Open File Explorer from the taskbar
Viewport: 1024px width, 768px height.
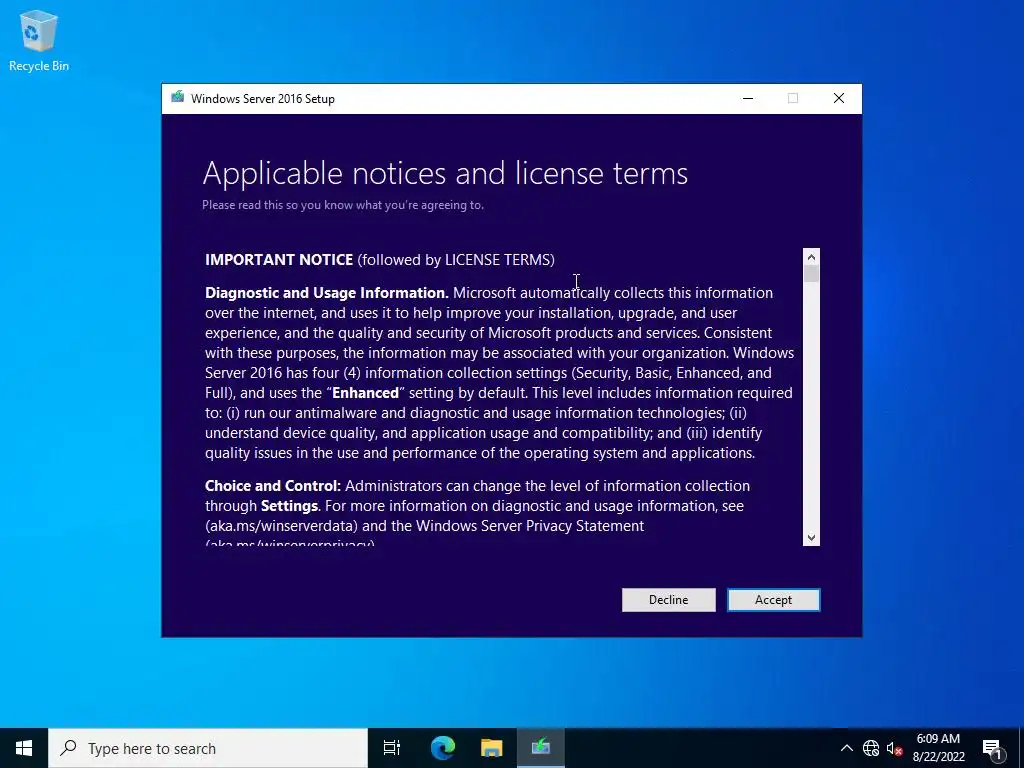(x=491, y=748)
